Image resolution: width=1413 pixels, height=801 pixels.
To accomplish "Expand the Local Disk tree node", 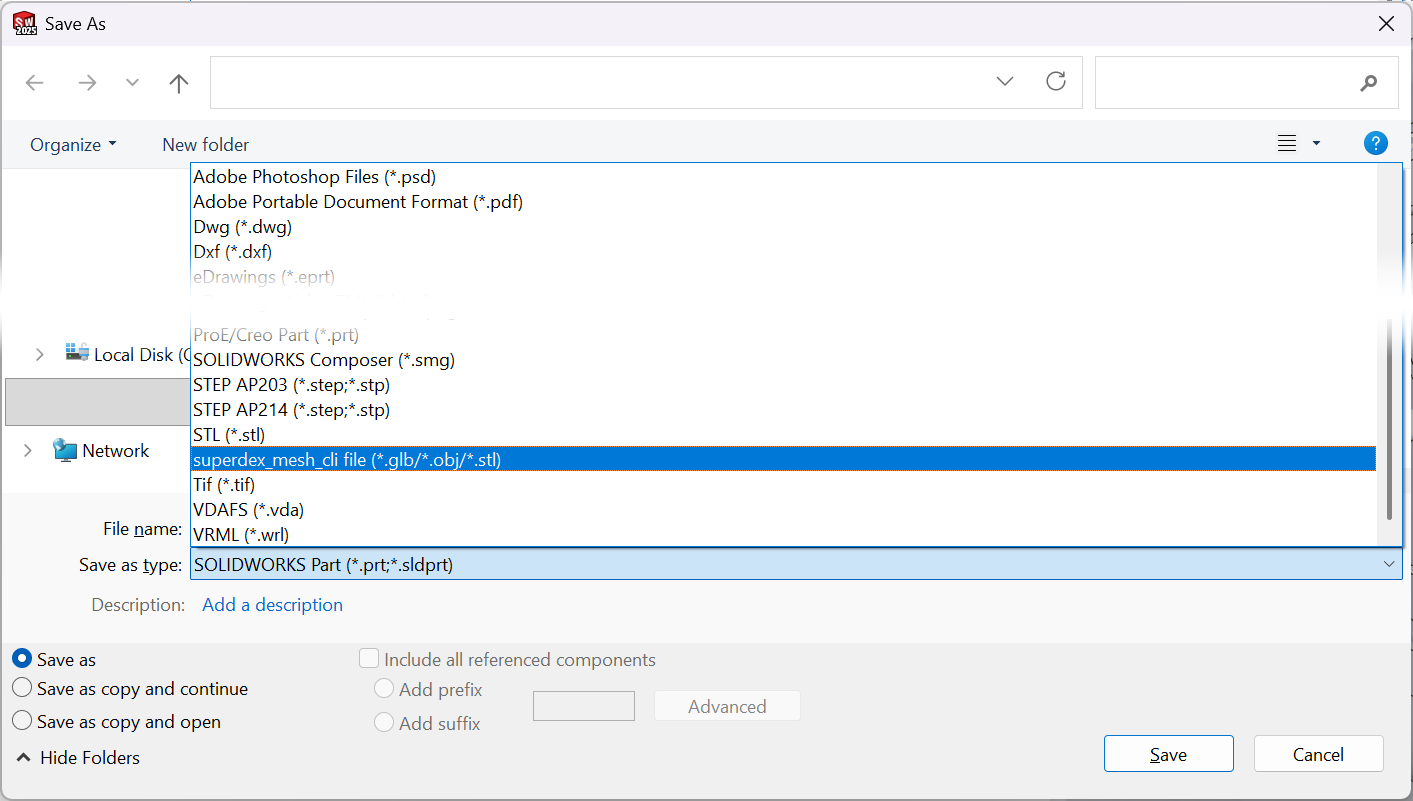I will coord(39,355).
